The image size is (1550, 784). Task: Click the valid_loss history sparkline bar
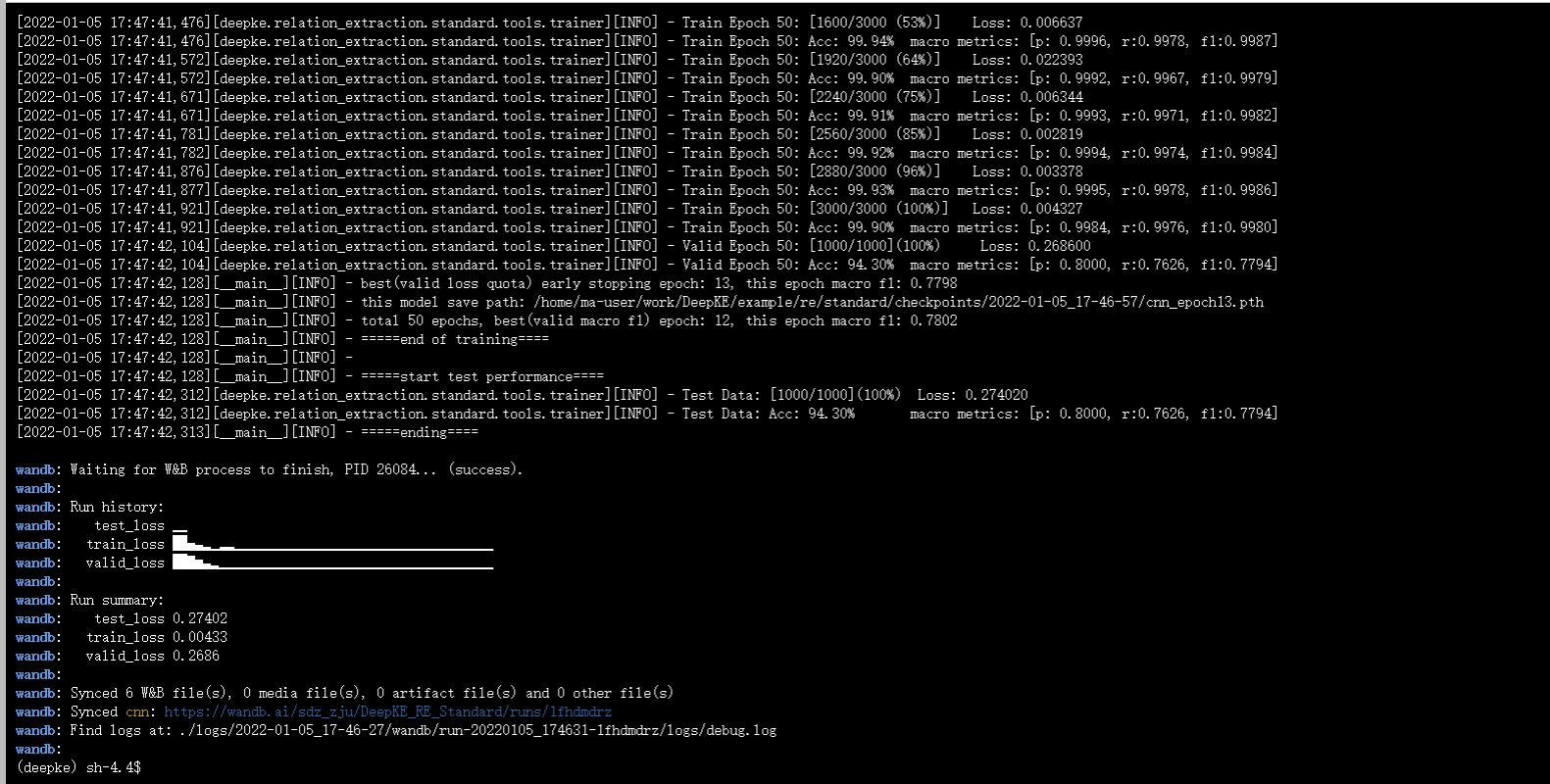pyautogui.click(x=332, y=562)
